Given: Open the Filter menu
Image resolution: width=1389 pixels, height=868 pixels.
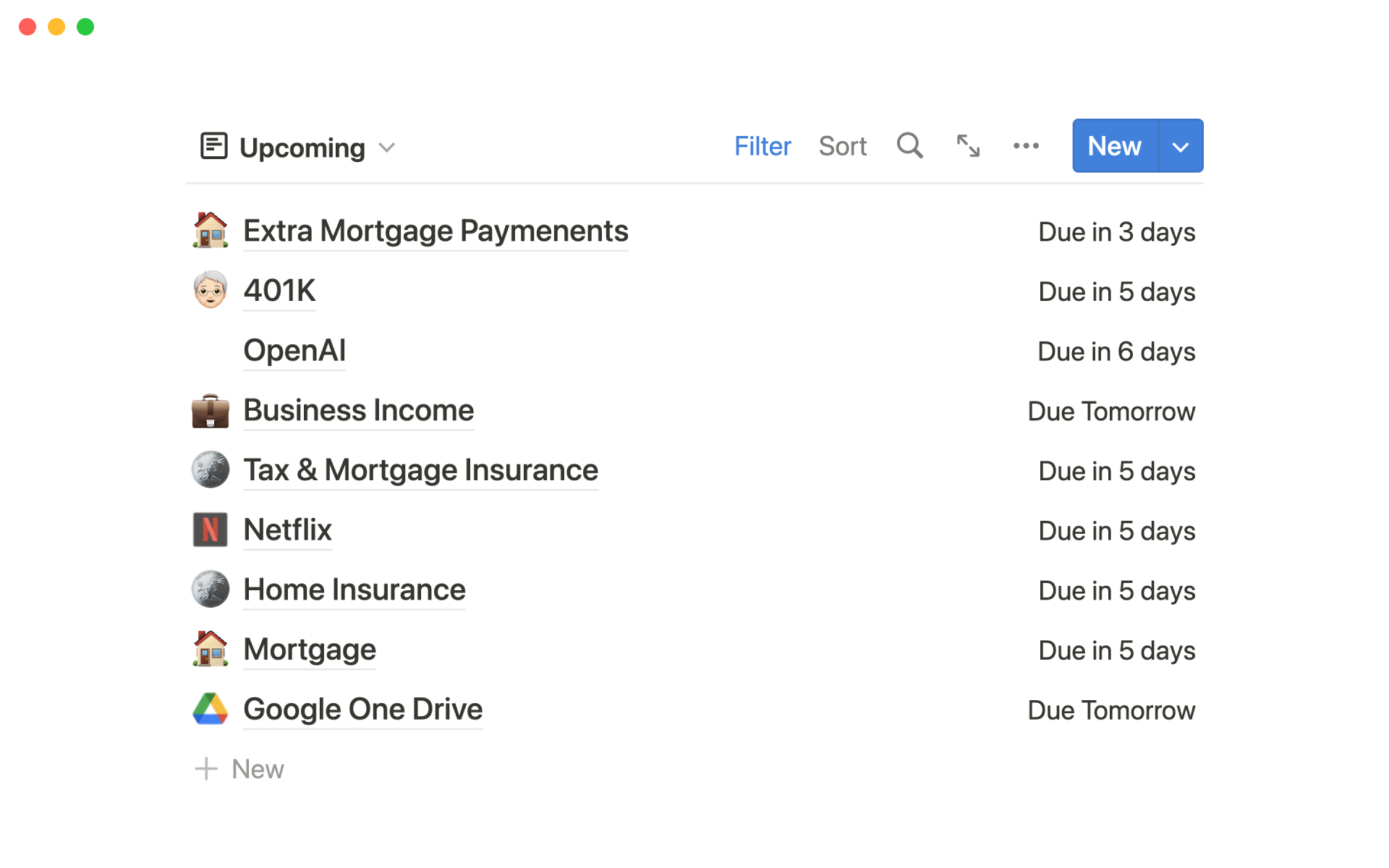Looking at the screenshot, I should pos(762,146).
